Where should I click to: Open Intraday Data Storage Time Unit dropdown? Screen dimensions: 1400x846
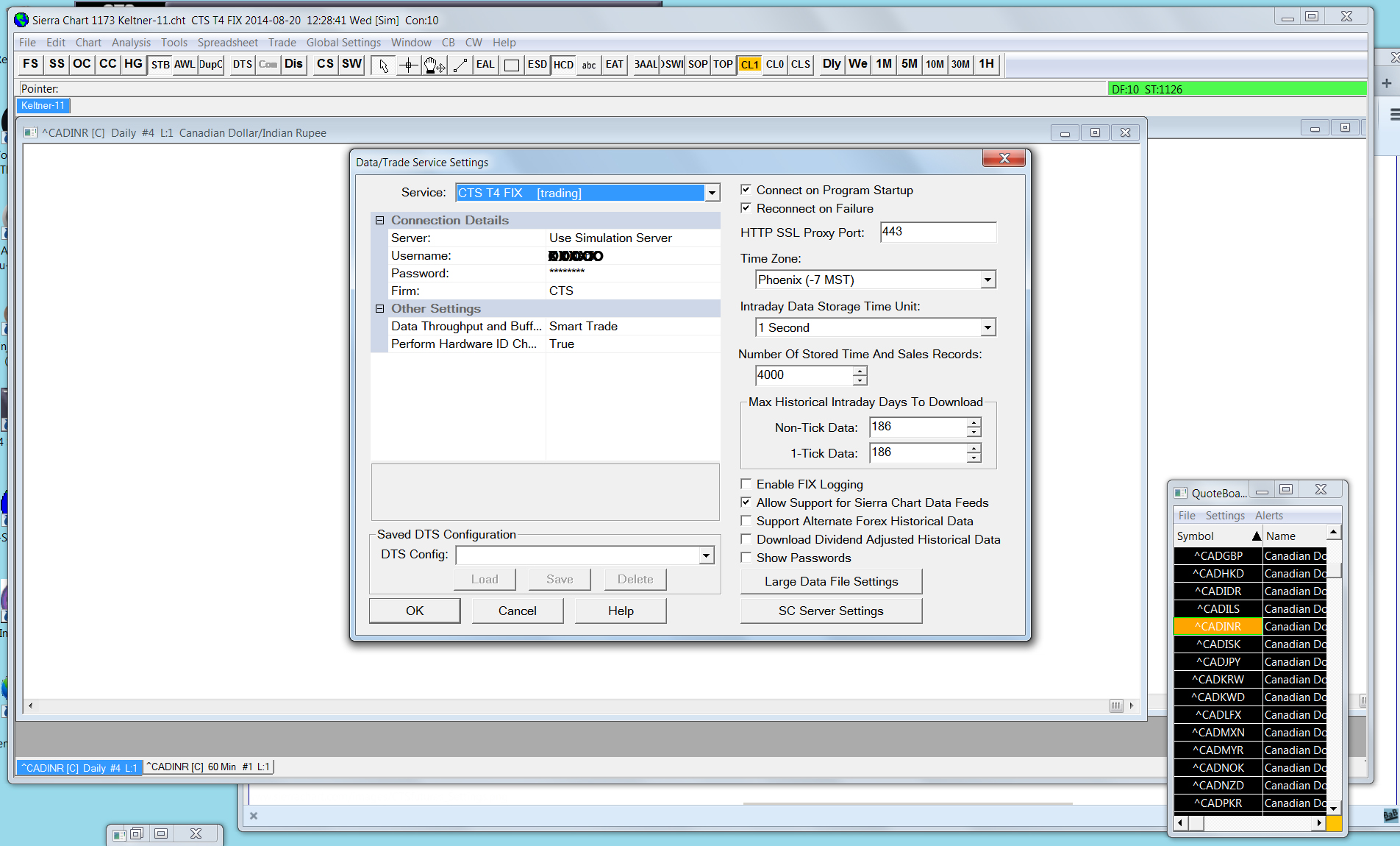(x=988, y=327)
